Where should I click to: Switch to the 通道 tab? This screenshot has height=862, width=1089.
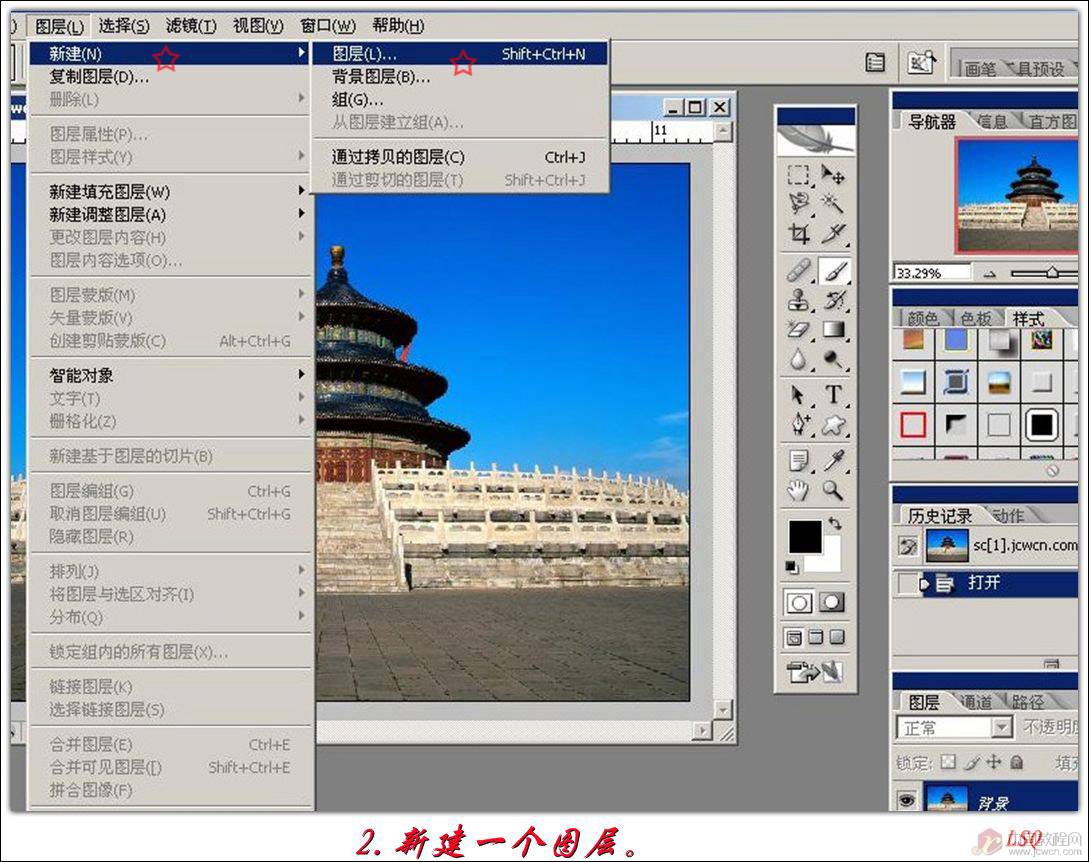976,702
